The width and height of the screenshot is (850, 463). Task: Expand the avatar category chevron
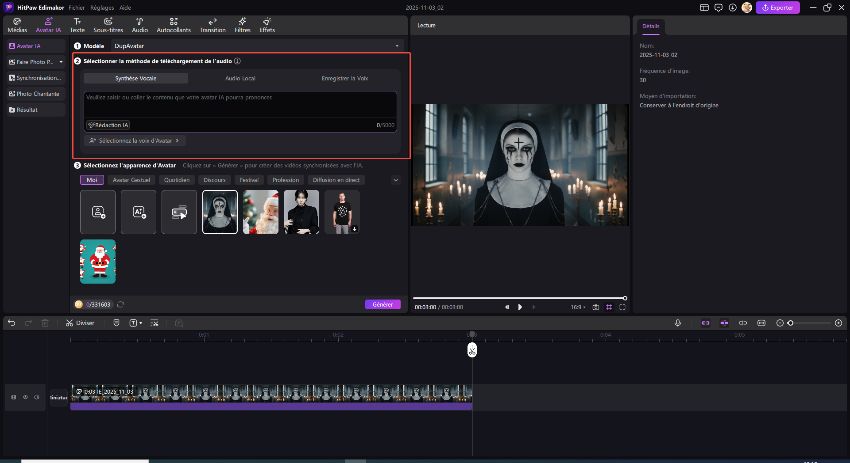pyautogui.click(x=395, y=180)
